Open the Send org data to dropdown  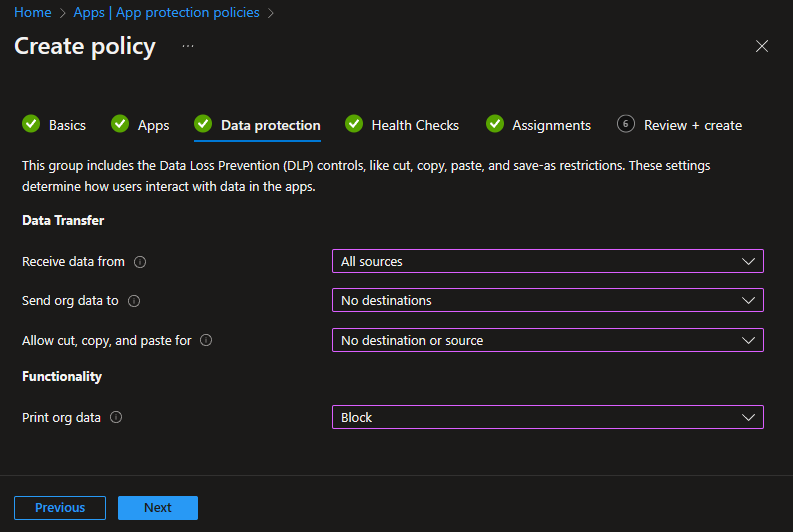click(547, 301)
